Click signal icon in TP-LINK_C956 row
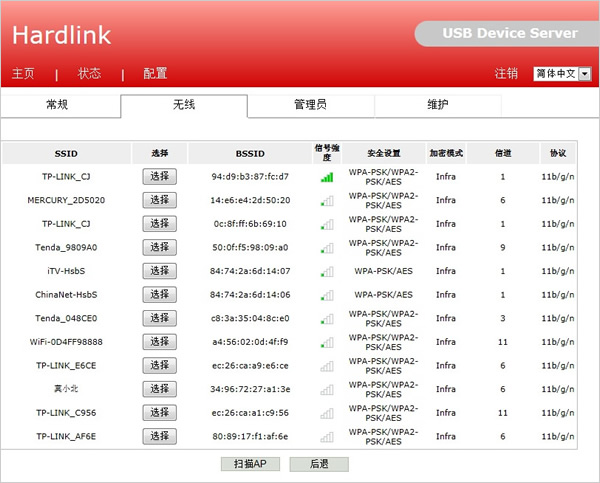Viewport: 600px width, 483px height. (327, 413)
